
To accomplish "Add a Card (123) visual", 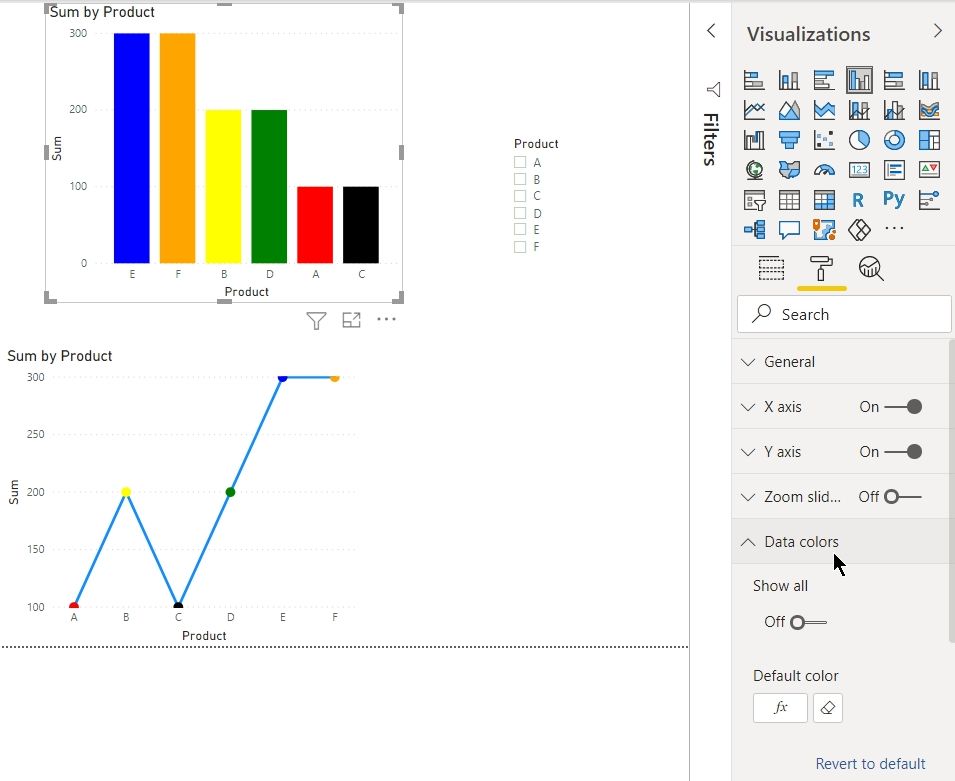I will (859, 170).
